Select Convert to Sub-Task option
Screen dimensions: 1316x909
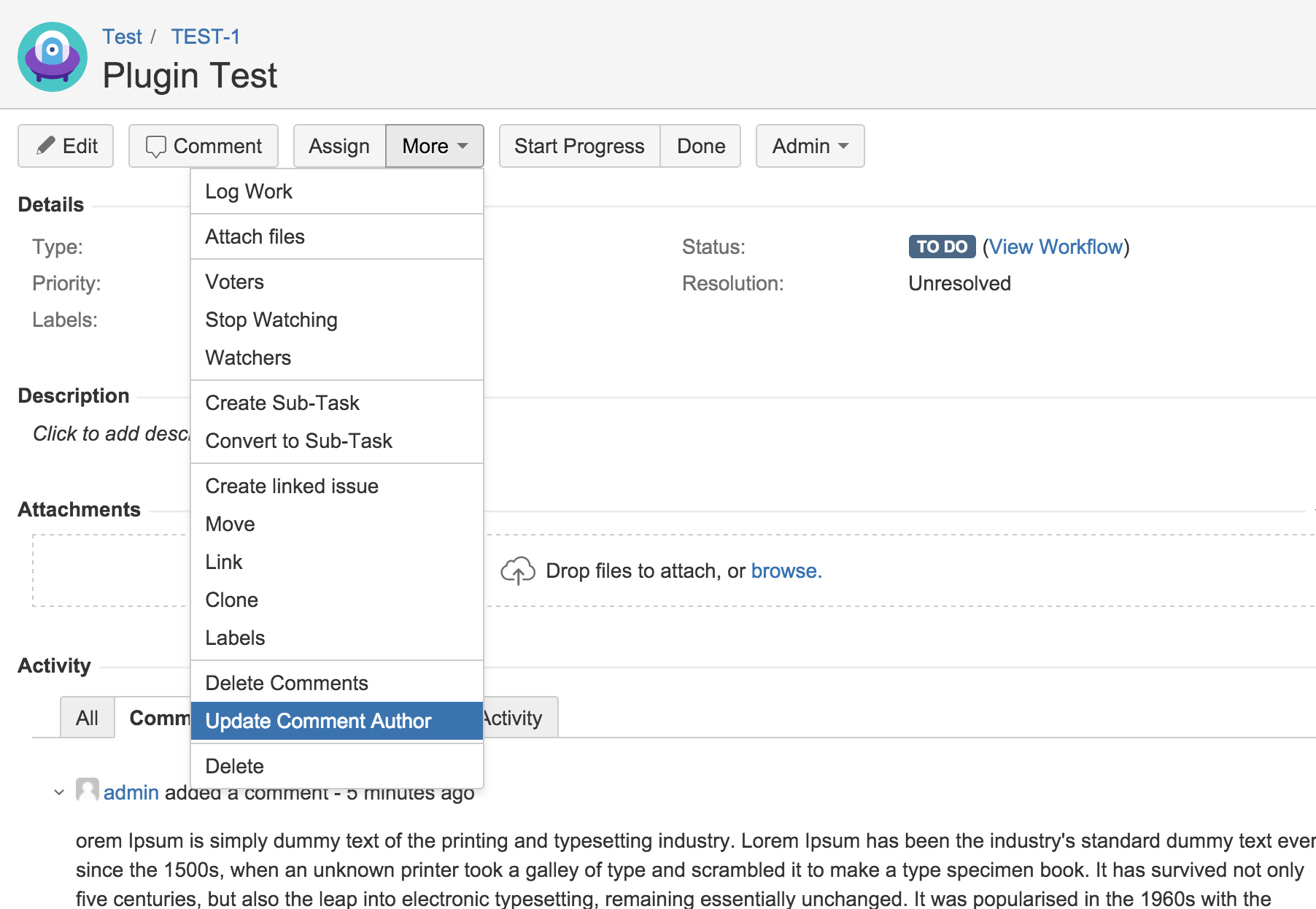click(337, 441)
